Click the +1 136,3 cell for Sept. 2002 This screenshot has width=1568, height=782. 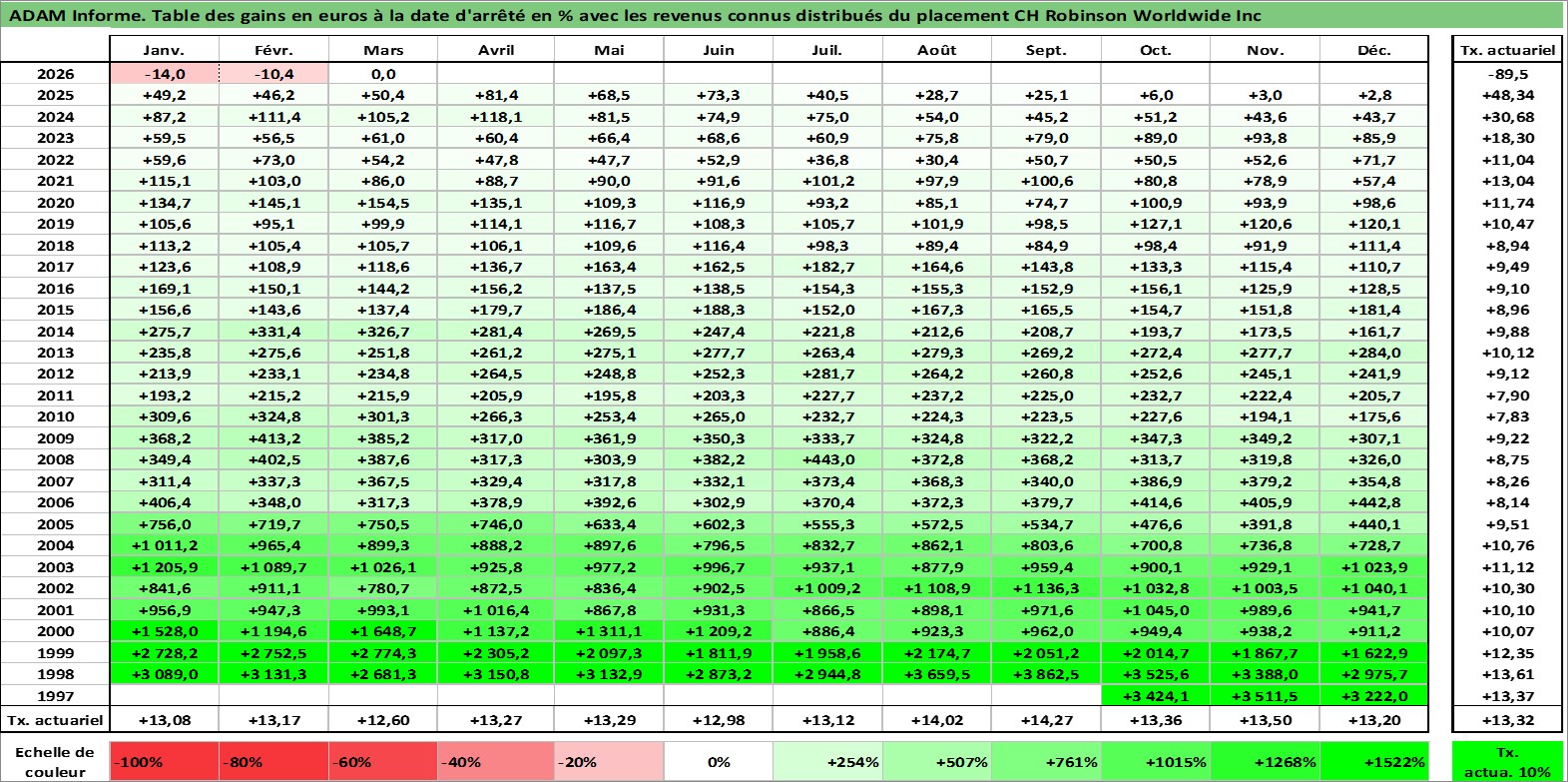coord(1046,588)
